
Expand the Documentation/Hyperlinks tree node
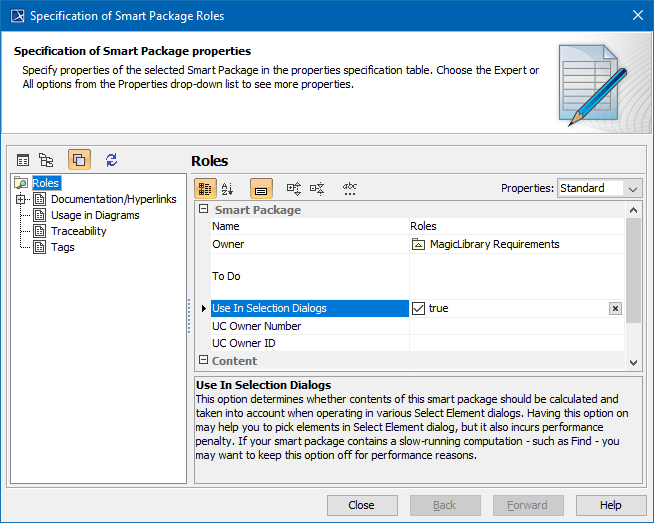(21, 199)
